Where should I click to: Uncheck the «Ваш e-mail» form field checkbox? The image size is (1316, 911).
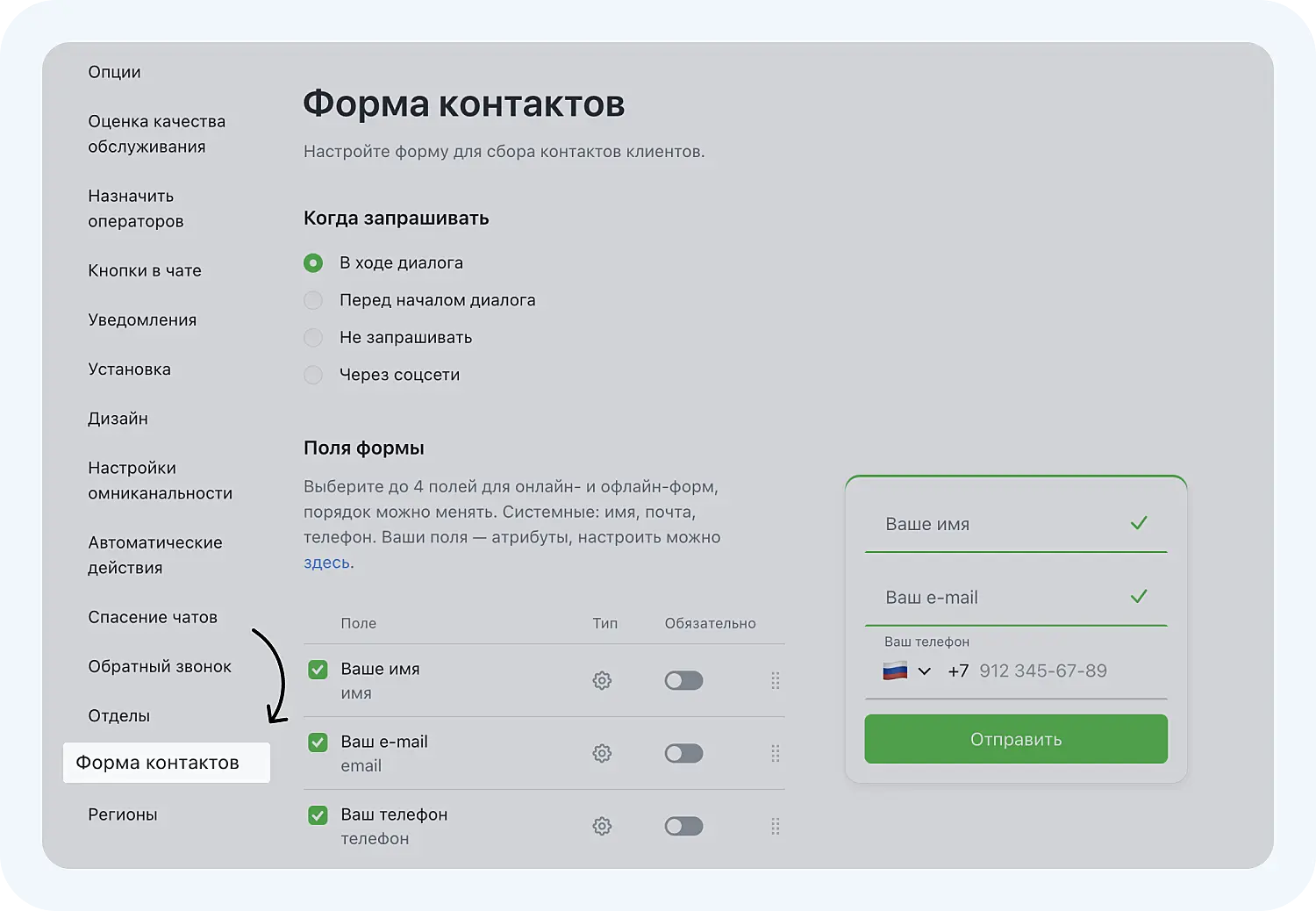[318, 742]
